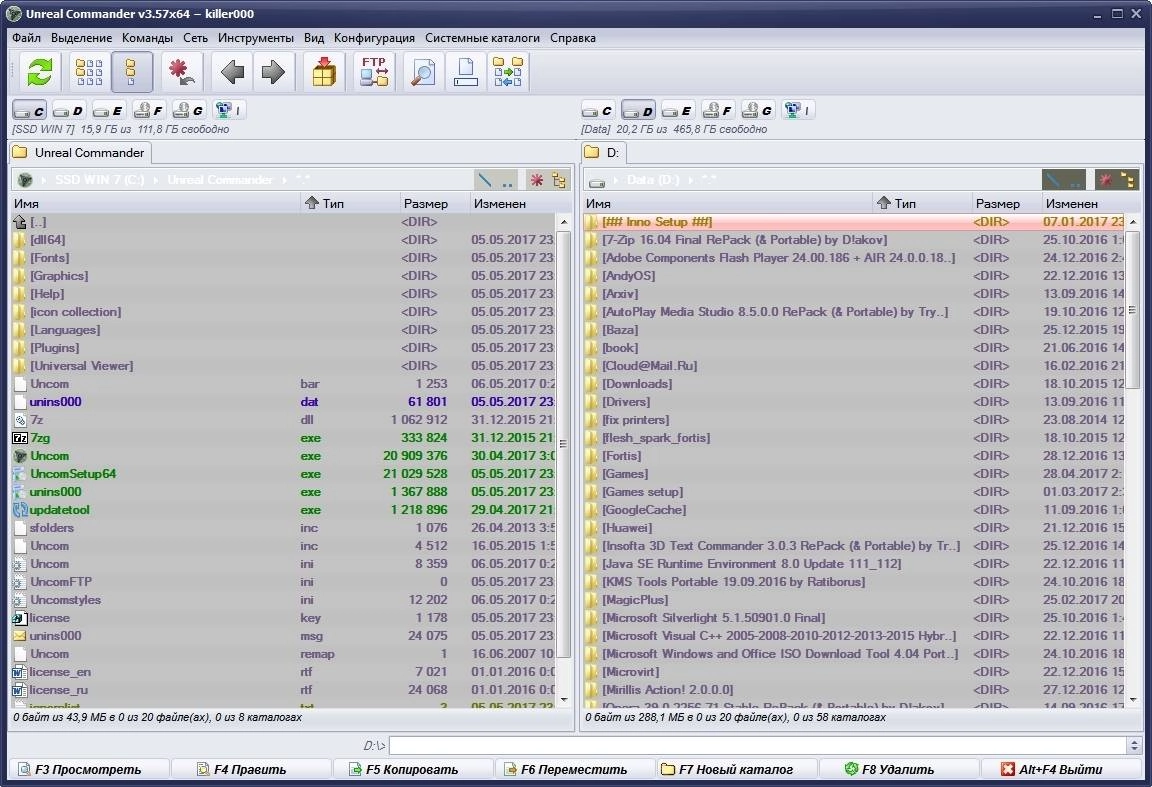
Task: Select drive E in left panel
Action: pos(108,110)
